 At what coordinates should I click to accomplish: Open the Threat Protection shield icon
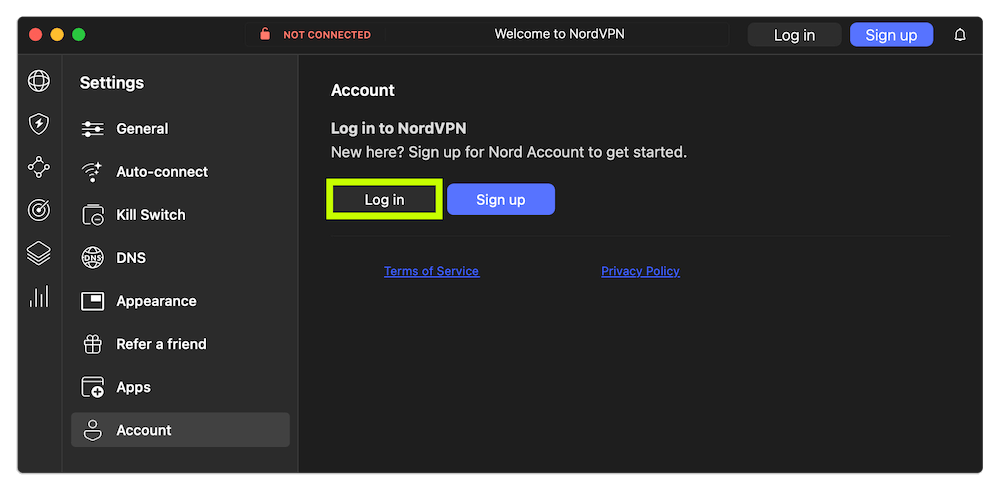coord(39,124)
